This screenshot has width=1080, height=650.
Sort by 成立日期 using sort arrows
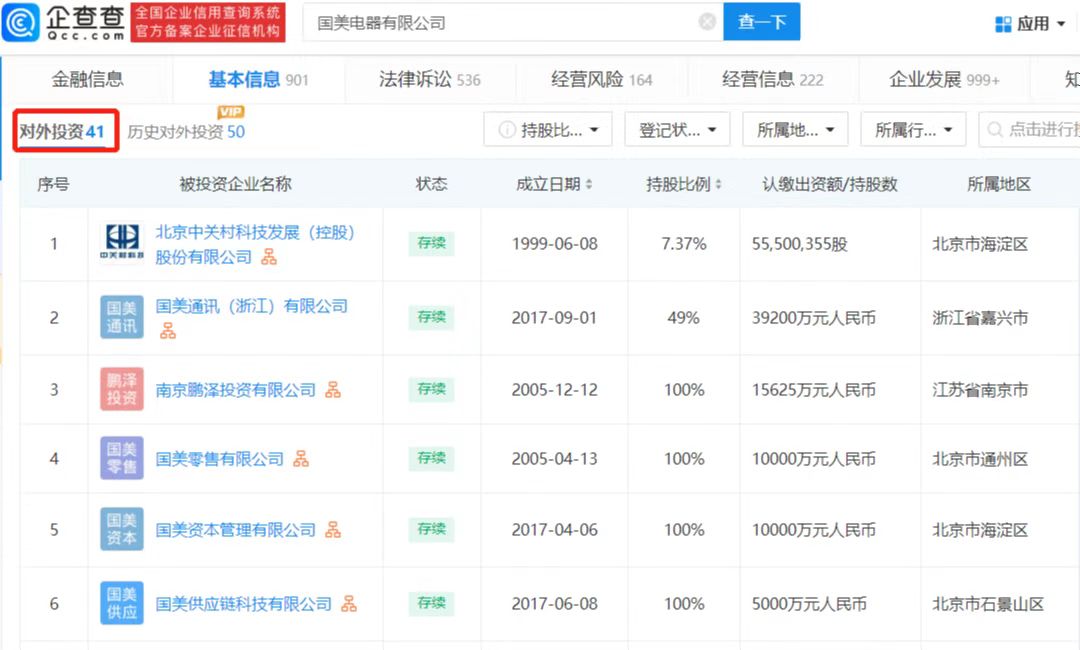(x=588, y=185)
